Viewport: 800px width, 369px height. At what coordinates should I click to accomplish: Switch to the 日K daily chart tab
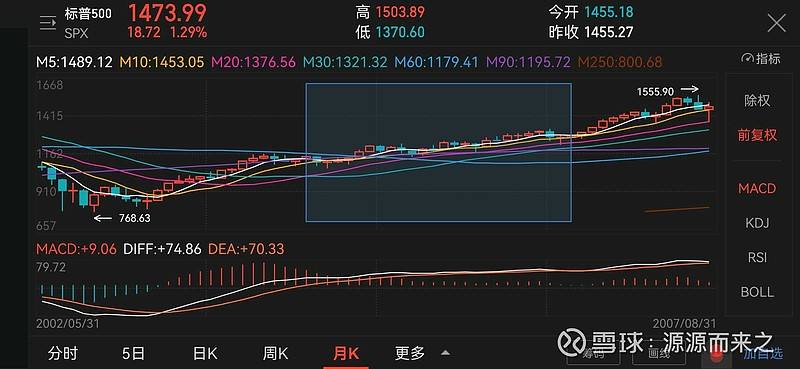(205, 353)
